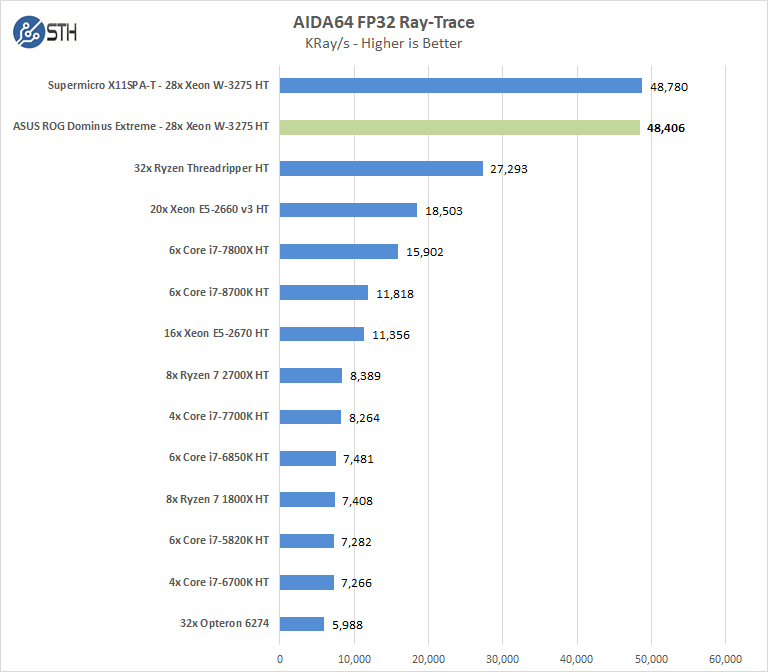The height and width of the screenshot is (672, 768).
Task: Click the 6x Core i7-7800X HT label
Action: coord(219,250)
